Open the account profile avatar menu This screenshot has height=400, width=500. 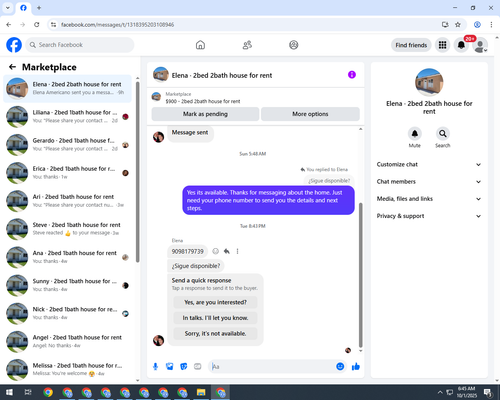(480, 45)
